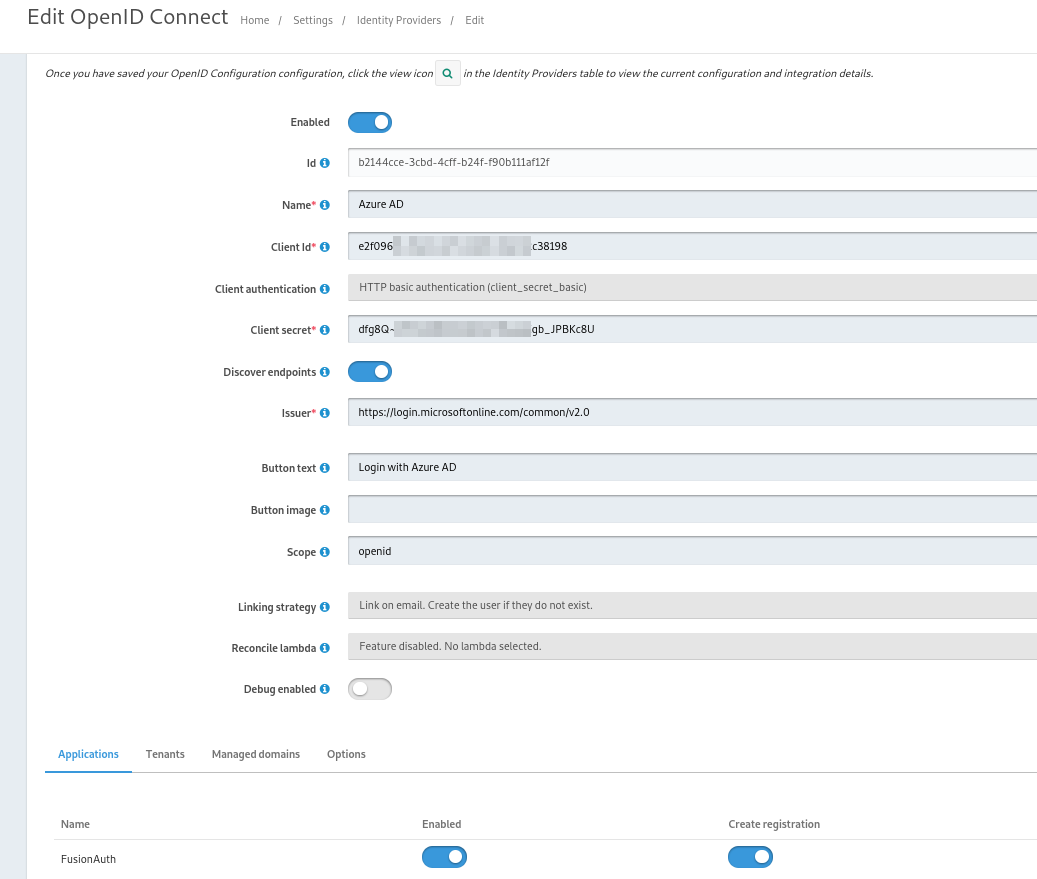Click the Name column header in applications table

click(75, 824)
